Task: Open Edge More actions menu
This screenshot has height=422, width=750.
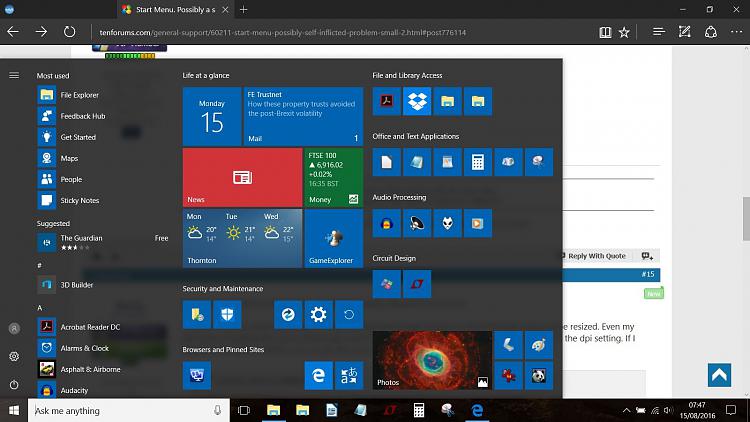Action: pyautogui.click(x=737, y=32)
